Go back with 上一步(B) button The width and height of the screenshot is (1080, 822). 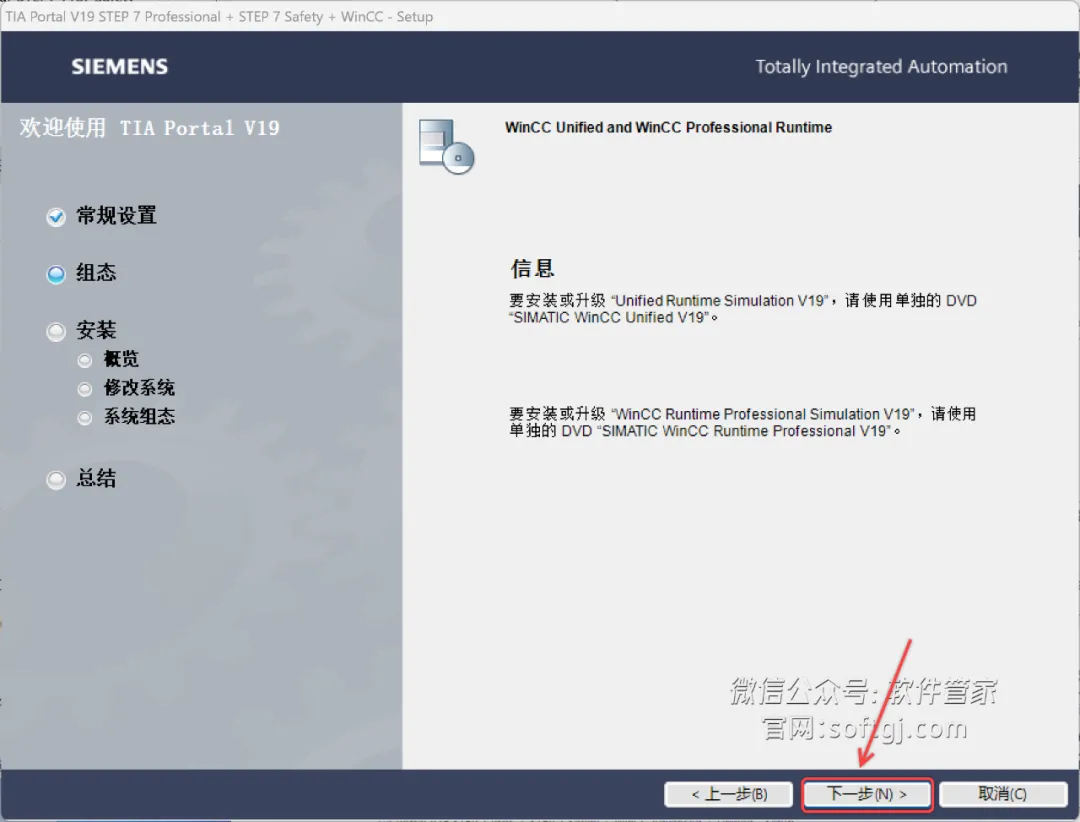coord(729,794)
